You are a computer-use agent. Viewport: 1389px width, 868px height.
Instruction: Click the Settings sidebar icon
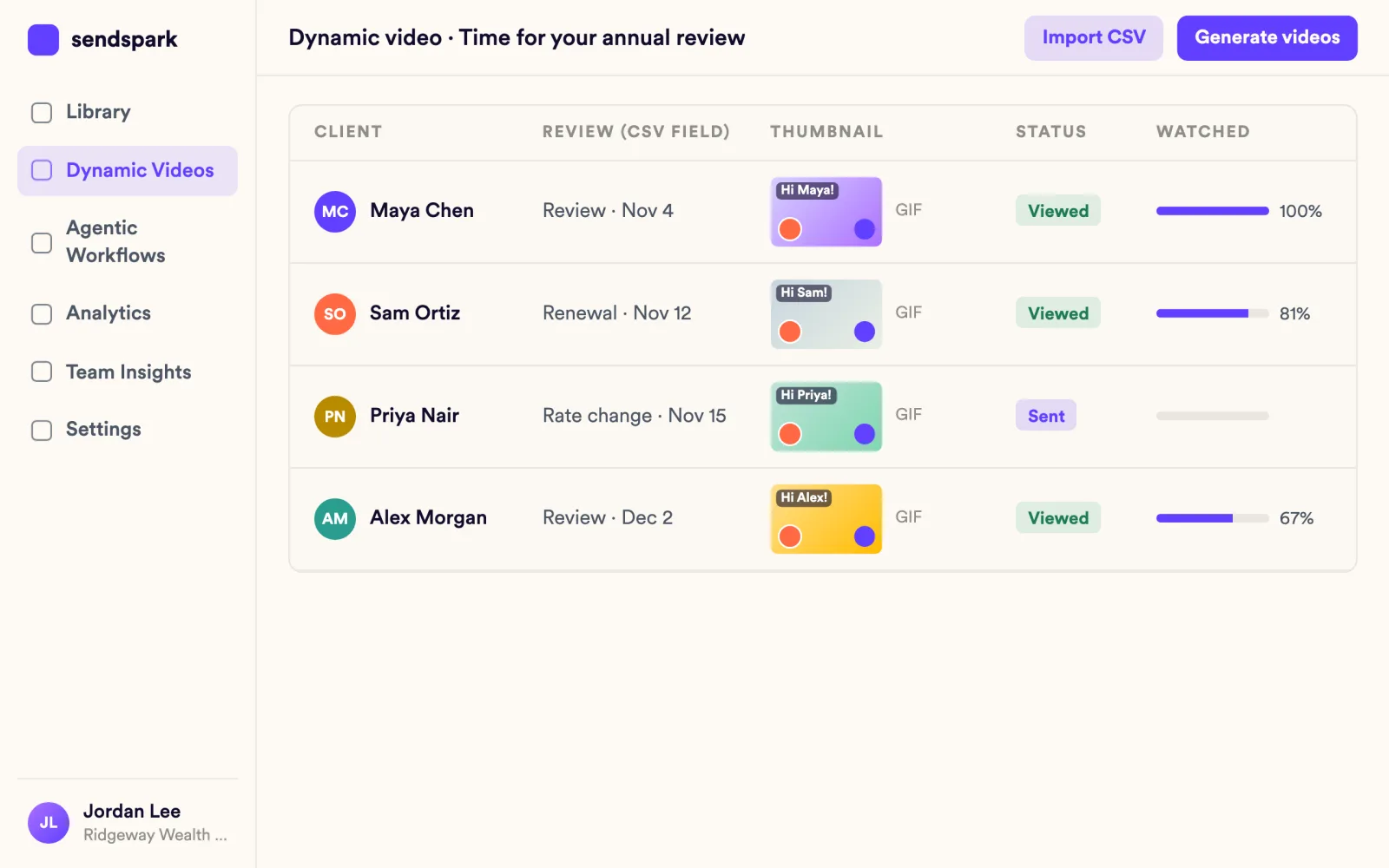point(42,431)
